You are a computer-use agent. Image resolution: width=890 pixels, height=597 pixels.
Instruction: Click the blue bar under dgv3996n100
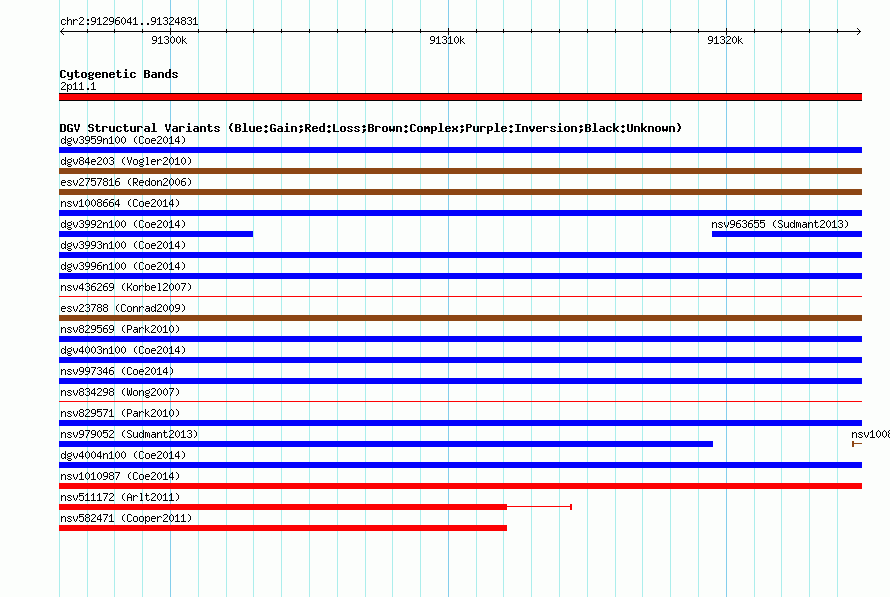pos(460,276)
